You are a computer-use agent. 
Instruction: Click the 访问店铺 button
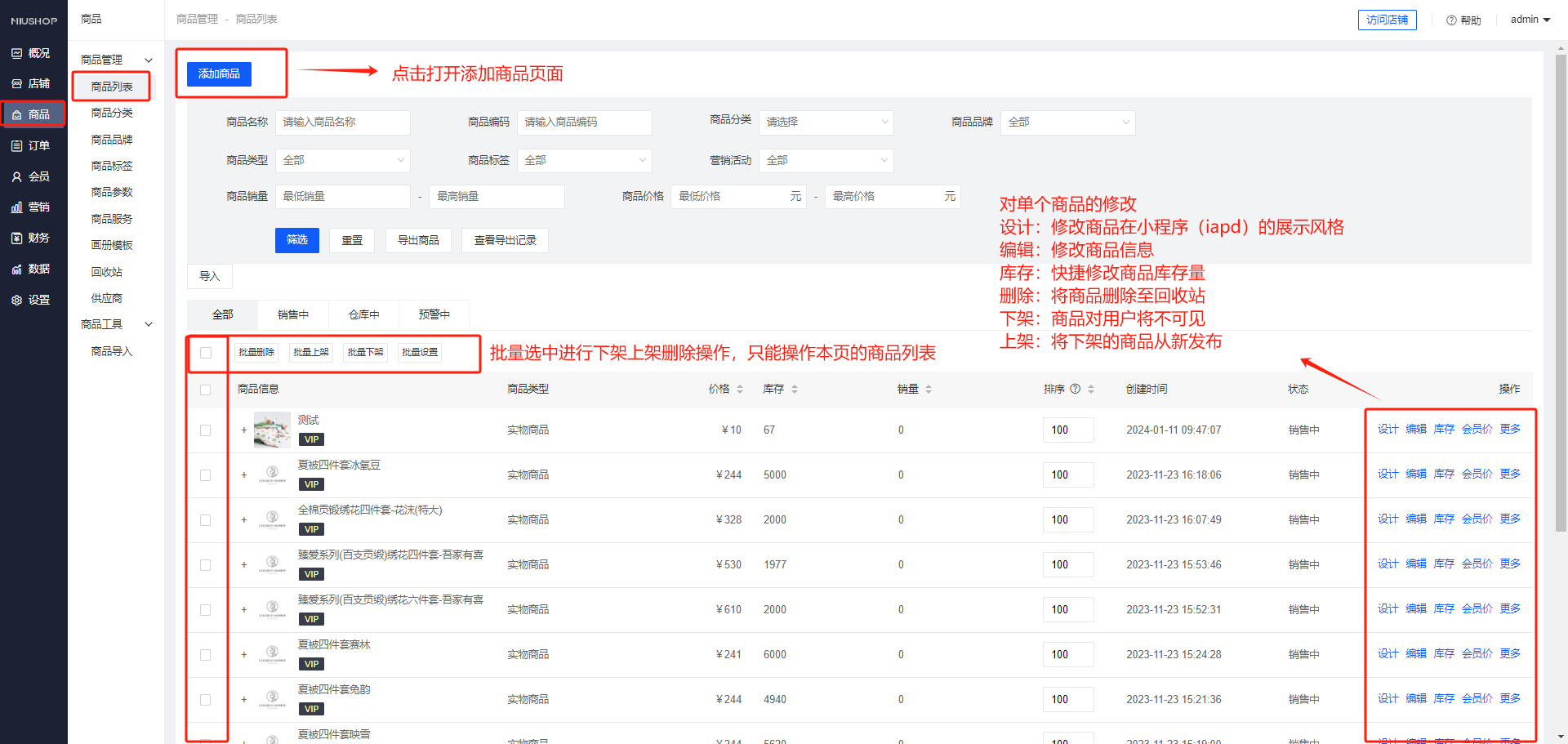pos(1387,20)
